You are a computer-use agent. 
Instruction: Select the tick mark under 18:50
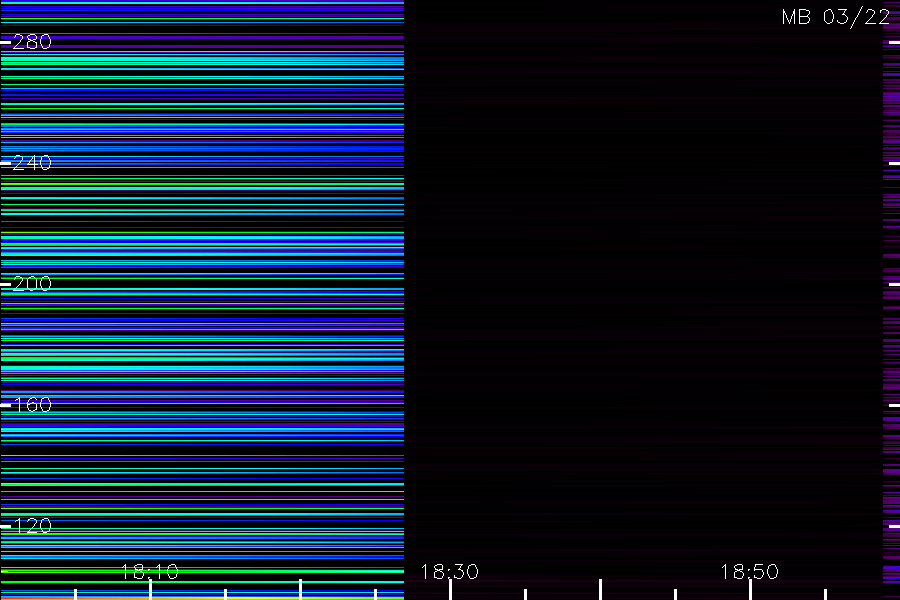tap(750, 590)
